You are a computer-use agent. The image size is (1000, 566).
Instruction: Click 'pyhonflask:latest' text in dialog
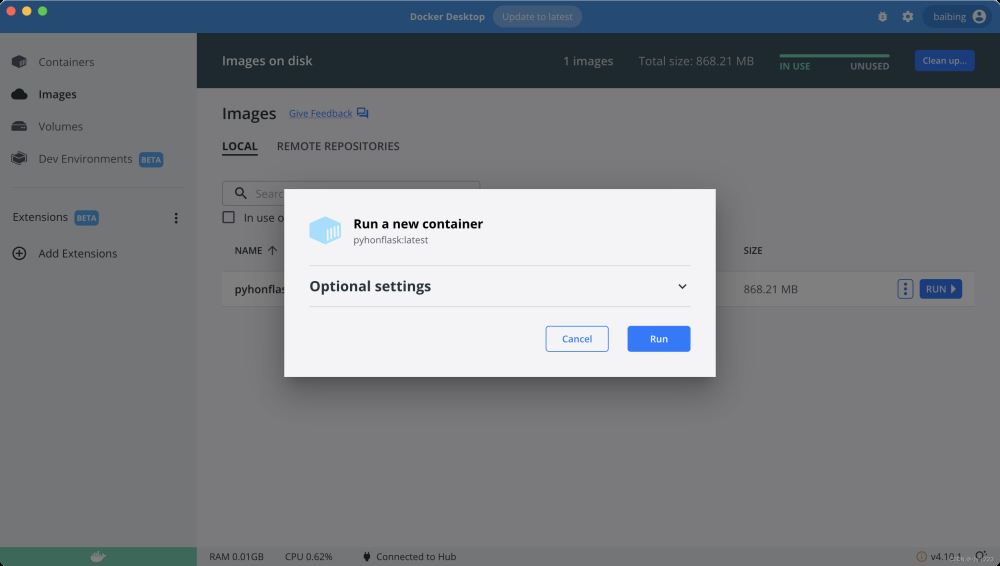tap(390, 240)
